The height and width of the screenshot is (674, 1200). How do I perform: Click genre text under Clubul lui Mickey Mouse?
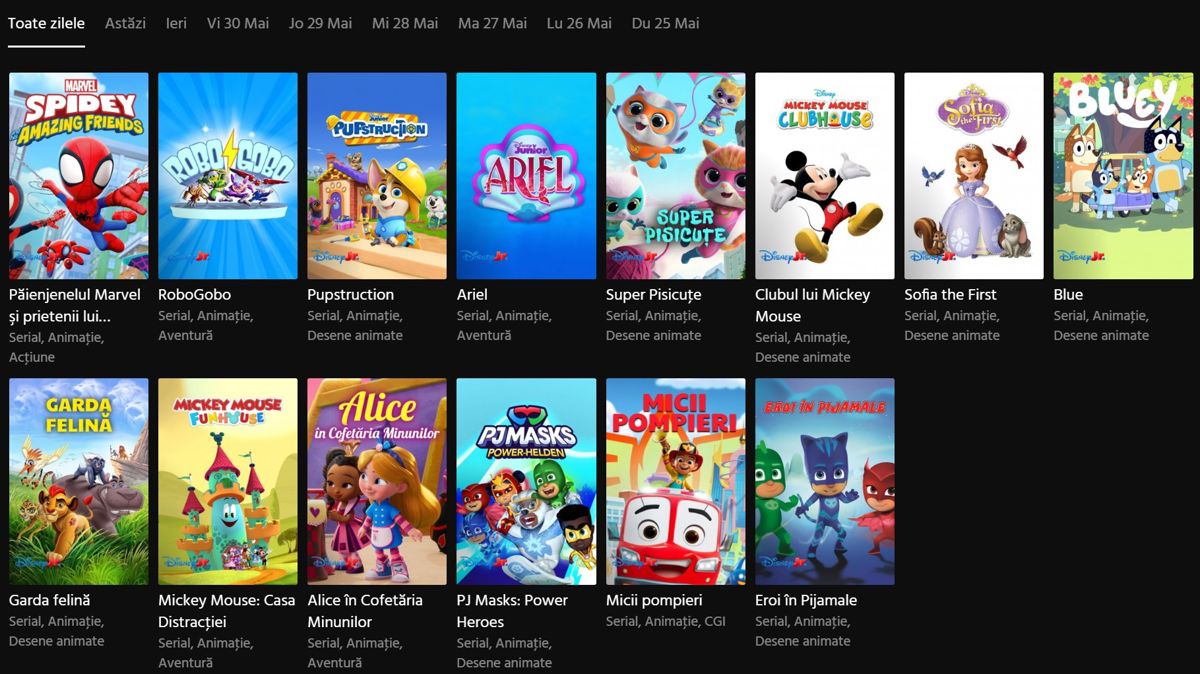click(803, 347)
